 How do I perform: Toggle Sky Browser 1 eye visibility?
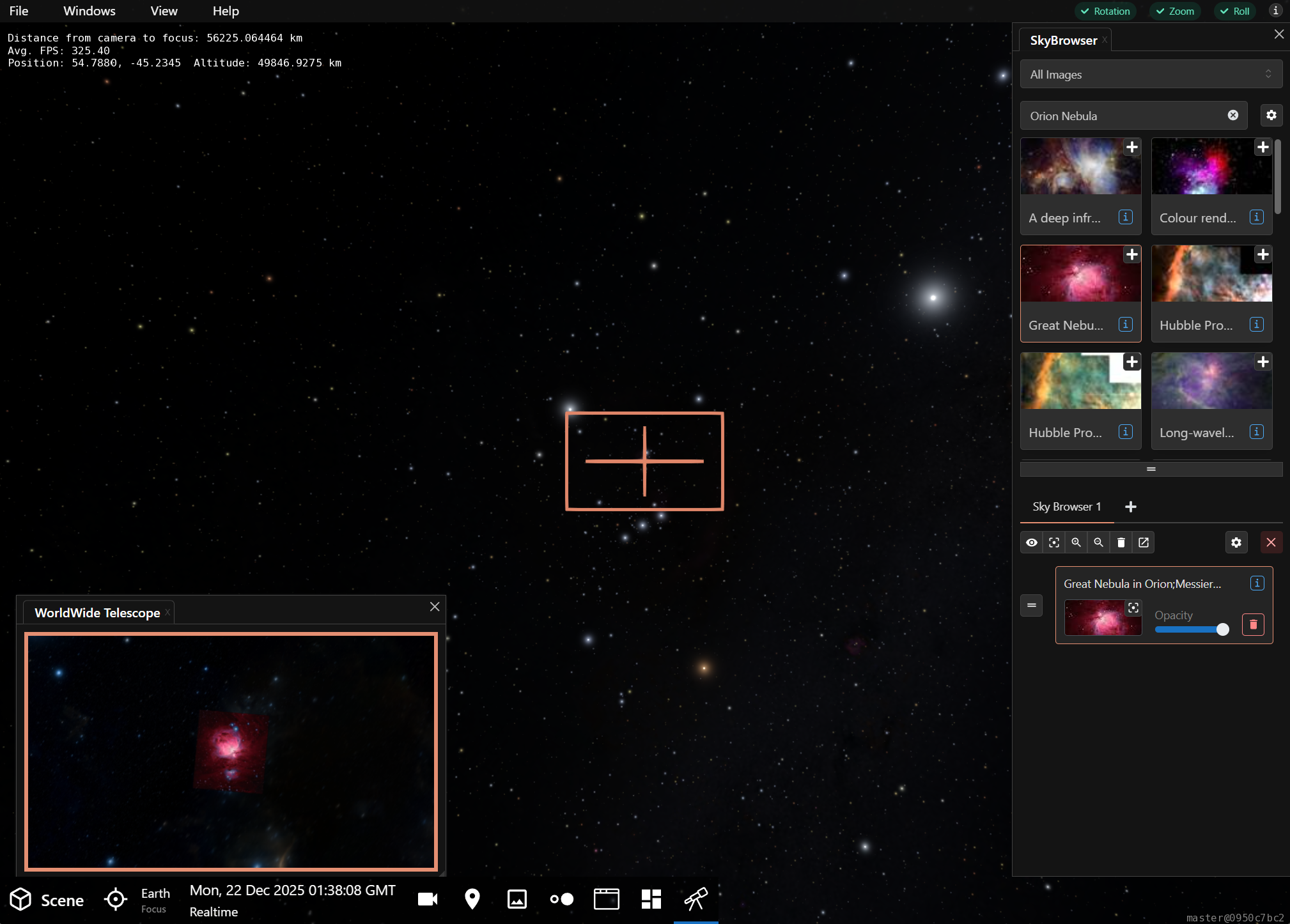tap(1032, 543)
